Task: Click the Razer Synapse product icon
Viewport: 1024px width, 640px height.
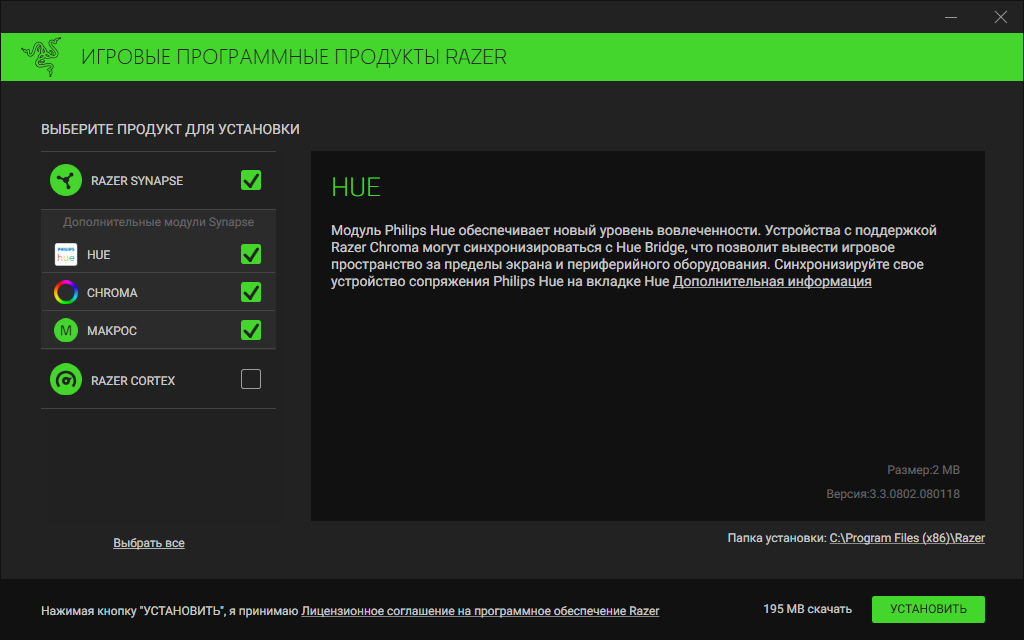Action: 66,180
